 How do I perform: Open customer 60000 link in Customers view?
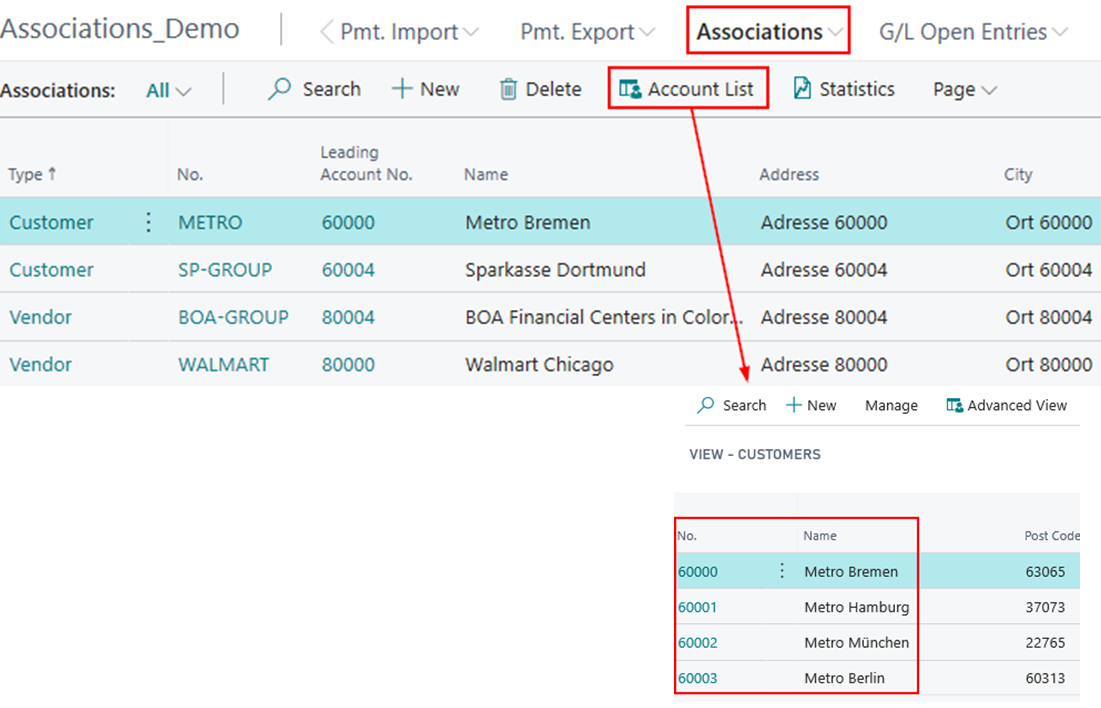[x=697, y=571]
